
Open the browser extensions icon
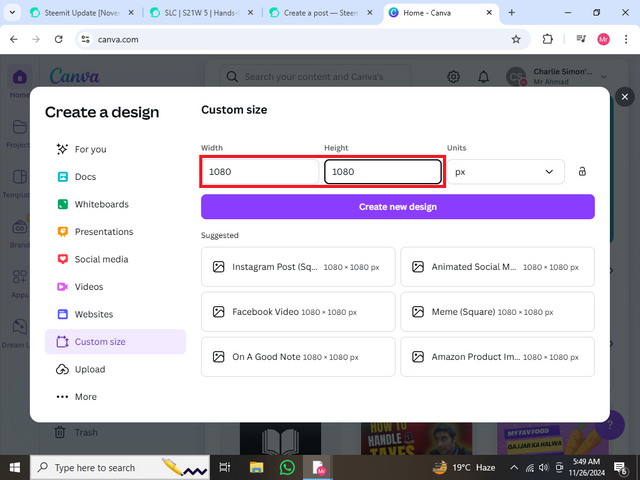547,39
